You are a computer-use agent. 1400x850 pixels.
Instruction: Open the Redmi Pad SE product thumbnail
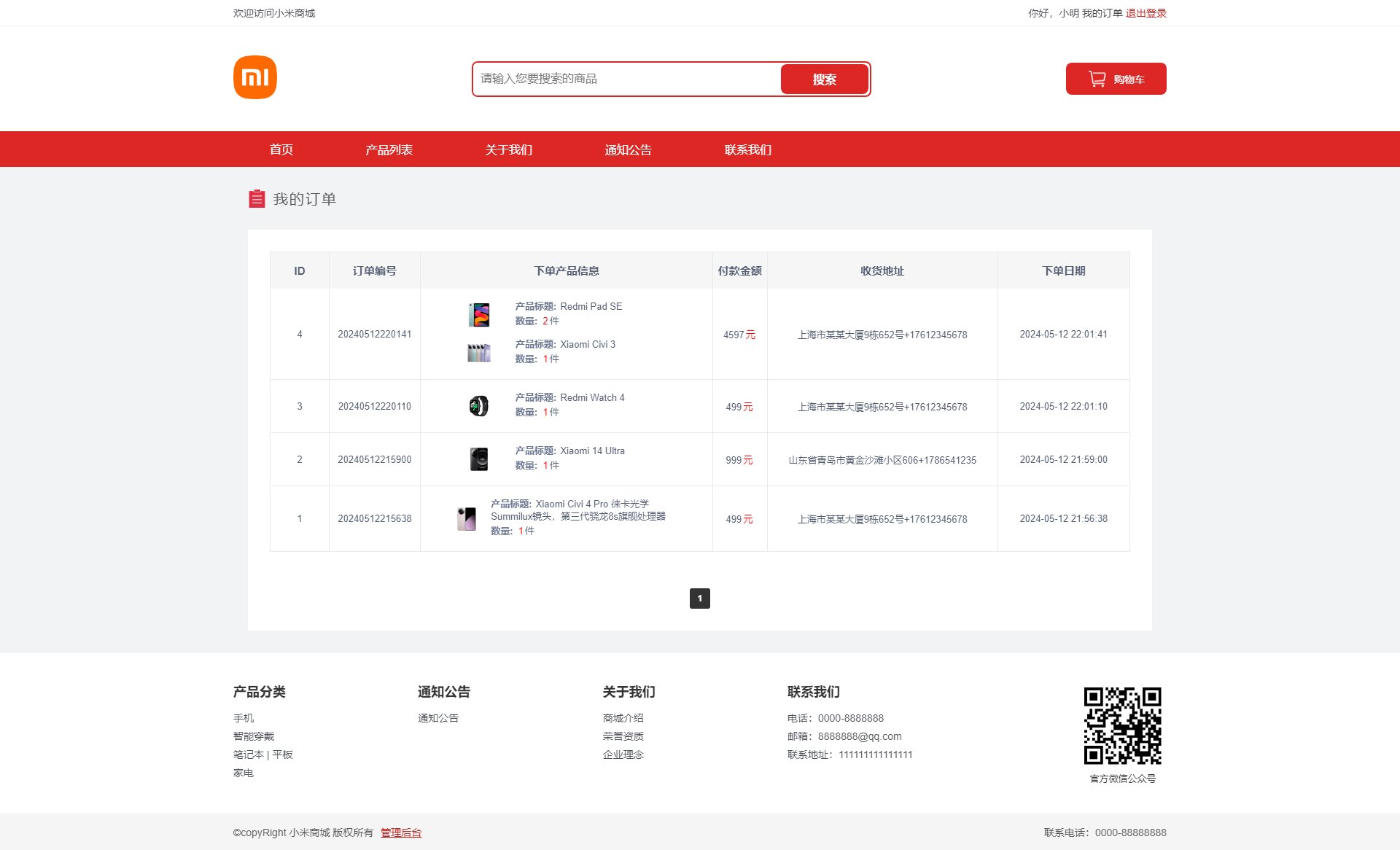[479, 314]
